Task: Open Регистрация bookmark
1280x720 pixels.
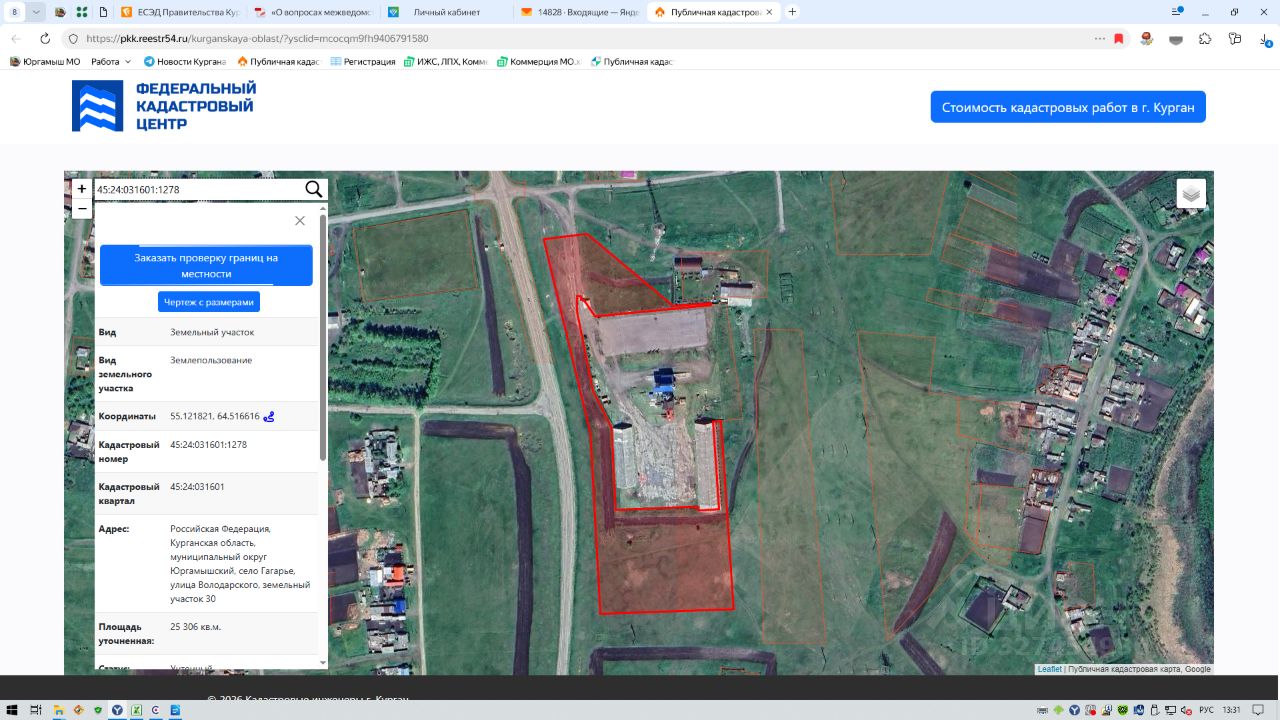Action: [x=362, y=62]
